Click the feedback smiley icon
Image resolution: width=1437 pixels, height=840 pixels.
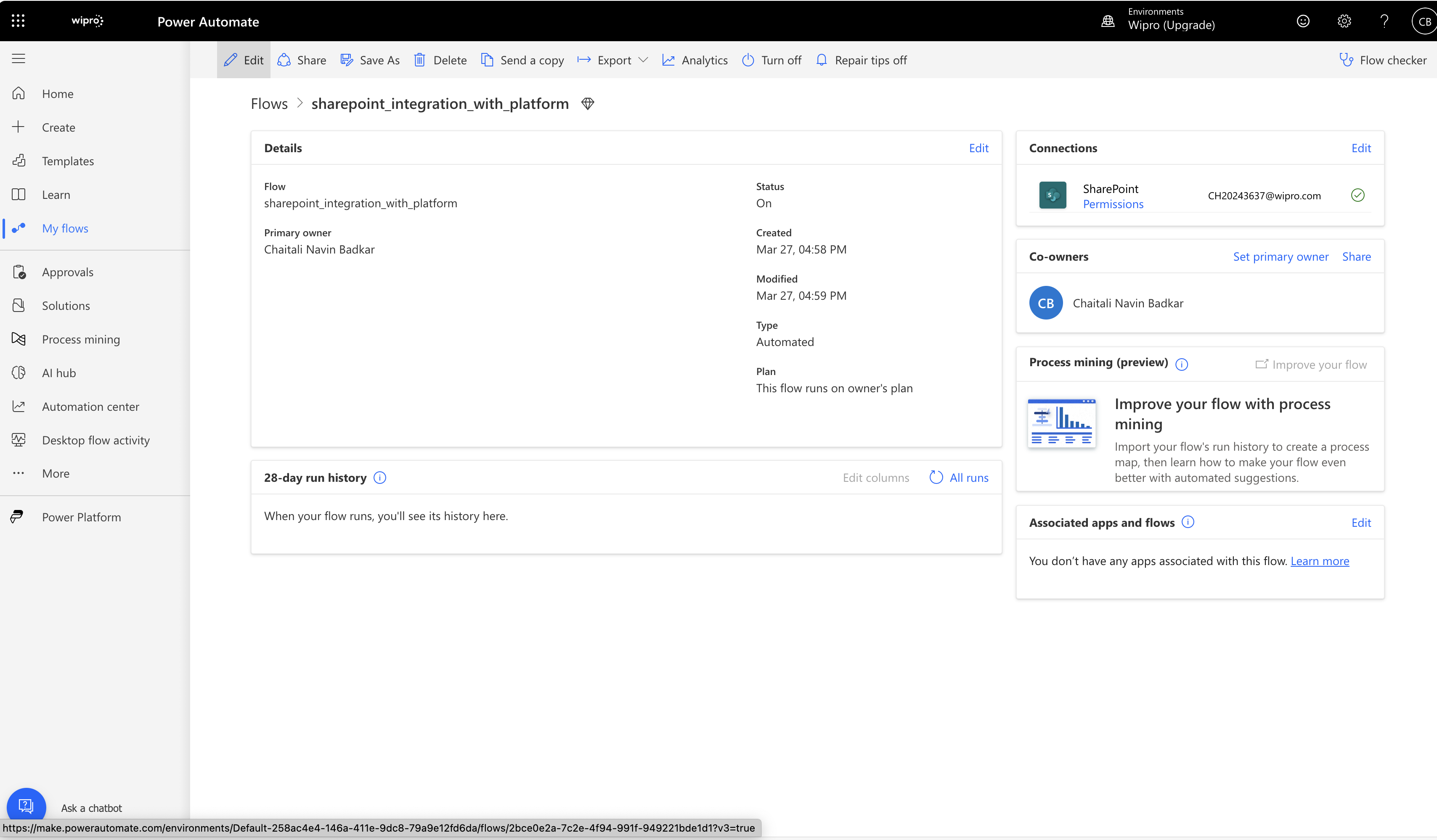1303,21
